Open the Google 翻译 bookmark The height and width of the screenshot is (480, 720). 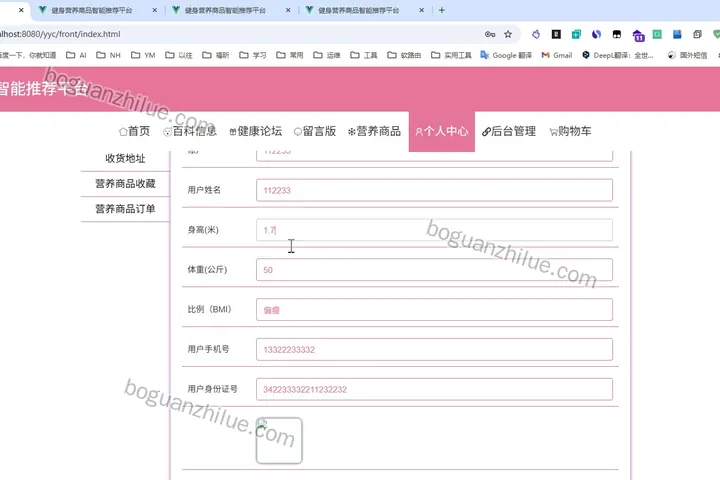click(x=506, y=55)
